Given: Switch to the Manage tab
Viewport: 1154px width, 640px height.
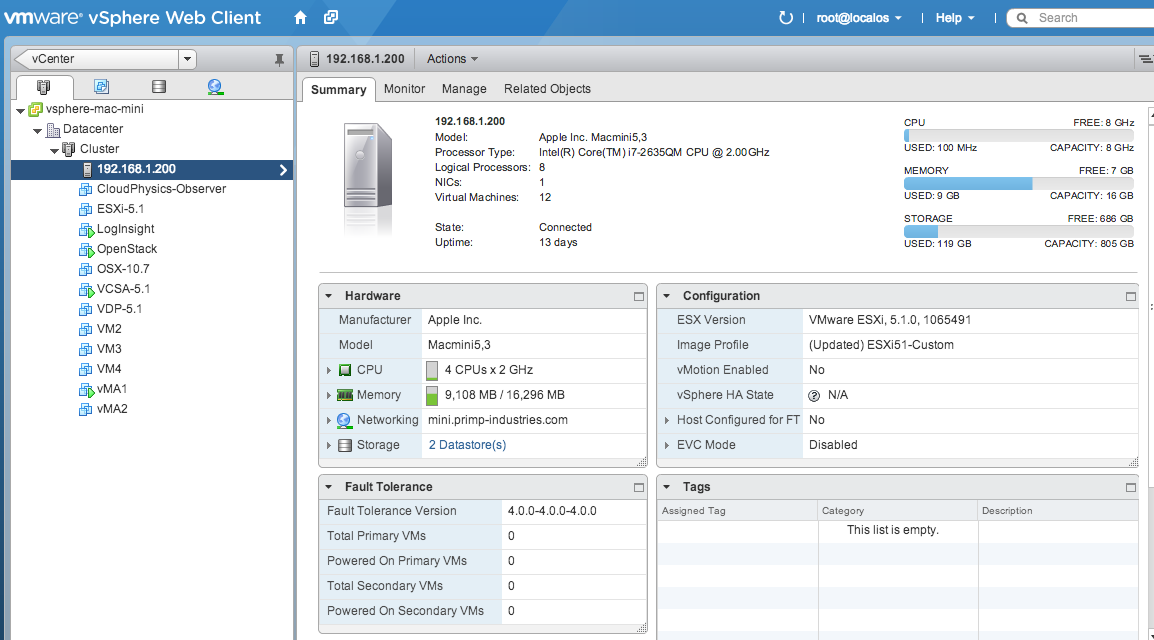Looking at the screenshot, I should pyautogui.click(x=464, y=89).
